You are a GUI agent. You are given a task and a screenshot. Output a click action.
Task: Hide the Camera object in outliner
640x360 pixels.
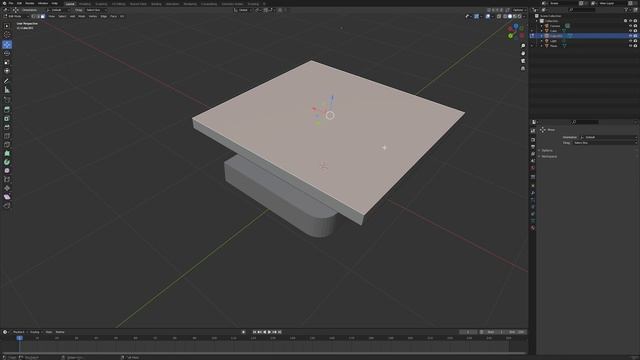tap(630, 26)
